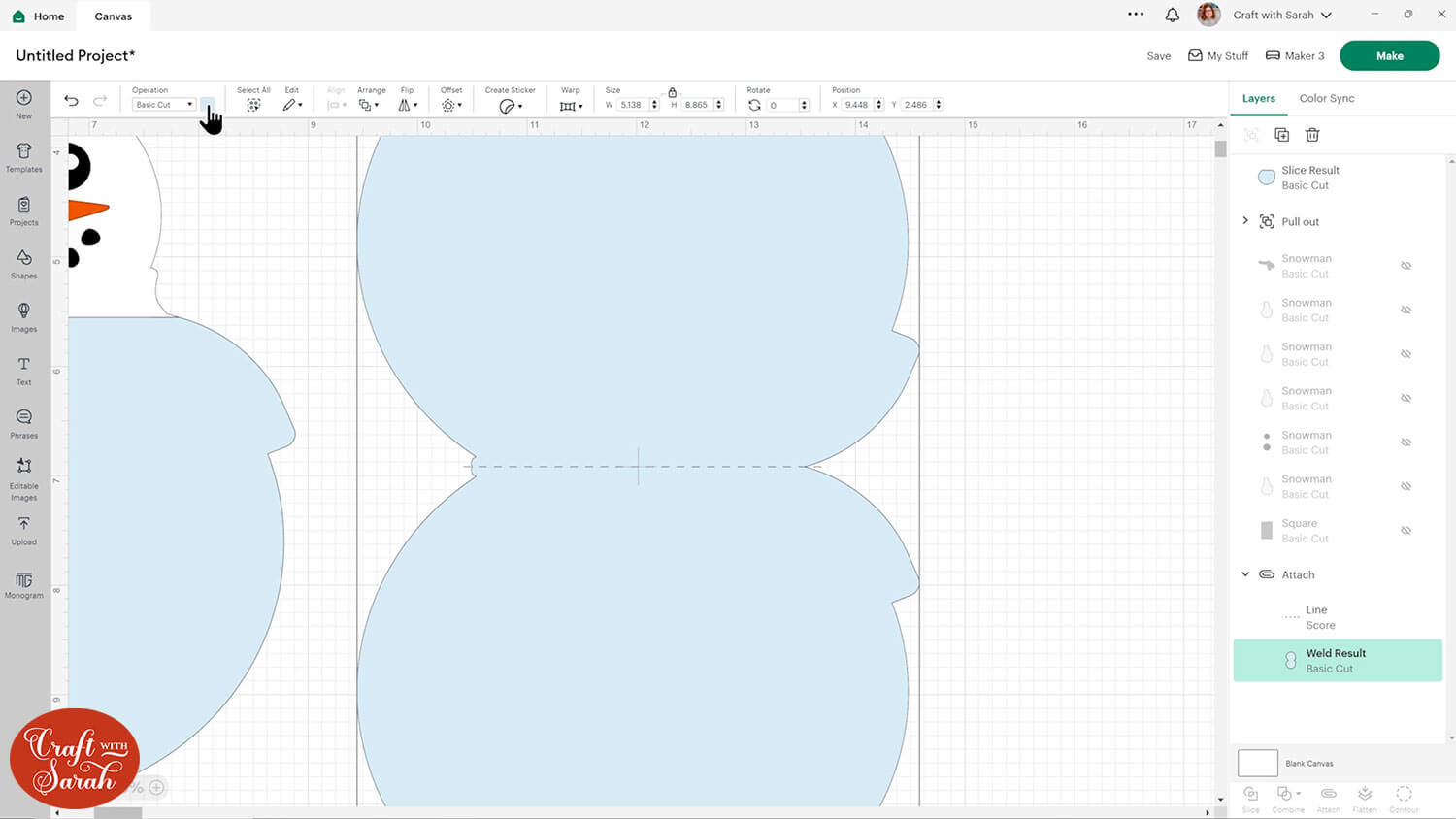Open the notifications bell
Screen dimensions: 1456x819
pos(1173,15)
